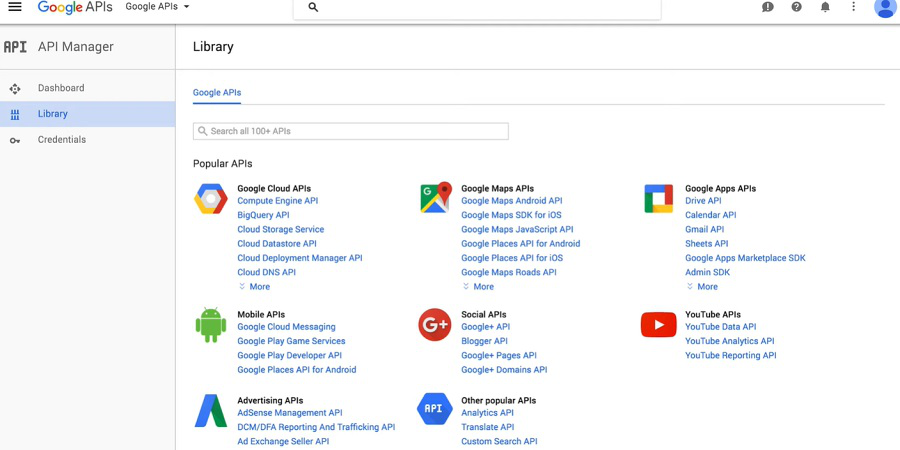Open Compute Engine API link
Screen dimensions: 900x450
(278, 201)
